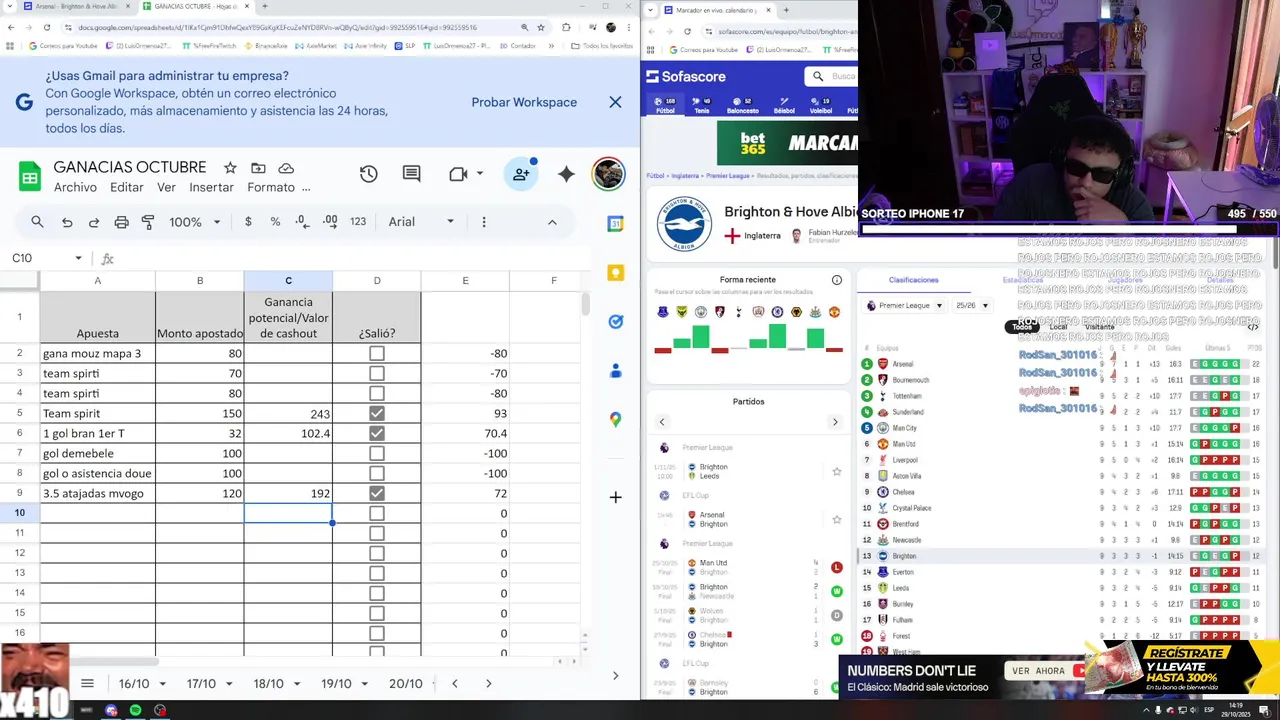Tick the checkbox in row 10

click(x=377, y=513)
